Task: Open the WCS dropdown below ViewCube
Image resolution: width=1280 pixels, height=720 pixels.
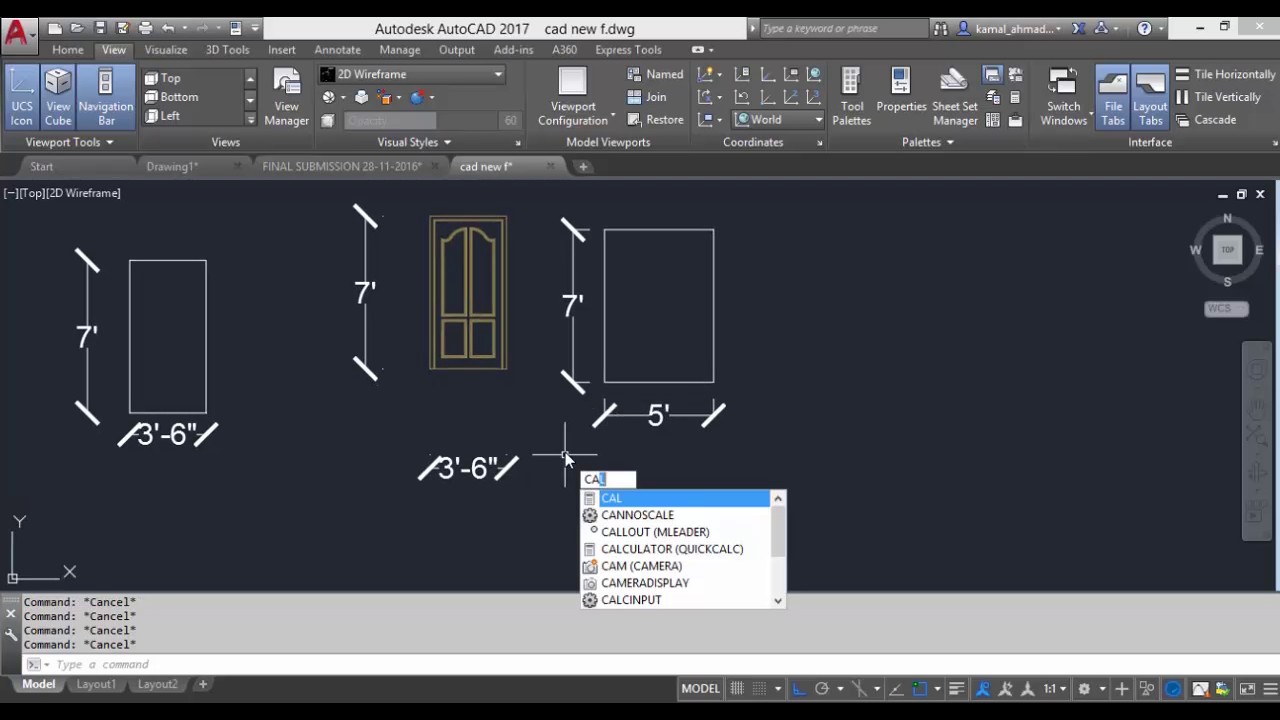Action: click(1226, 308)
